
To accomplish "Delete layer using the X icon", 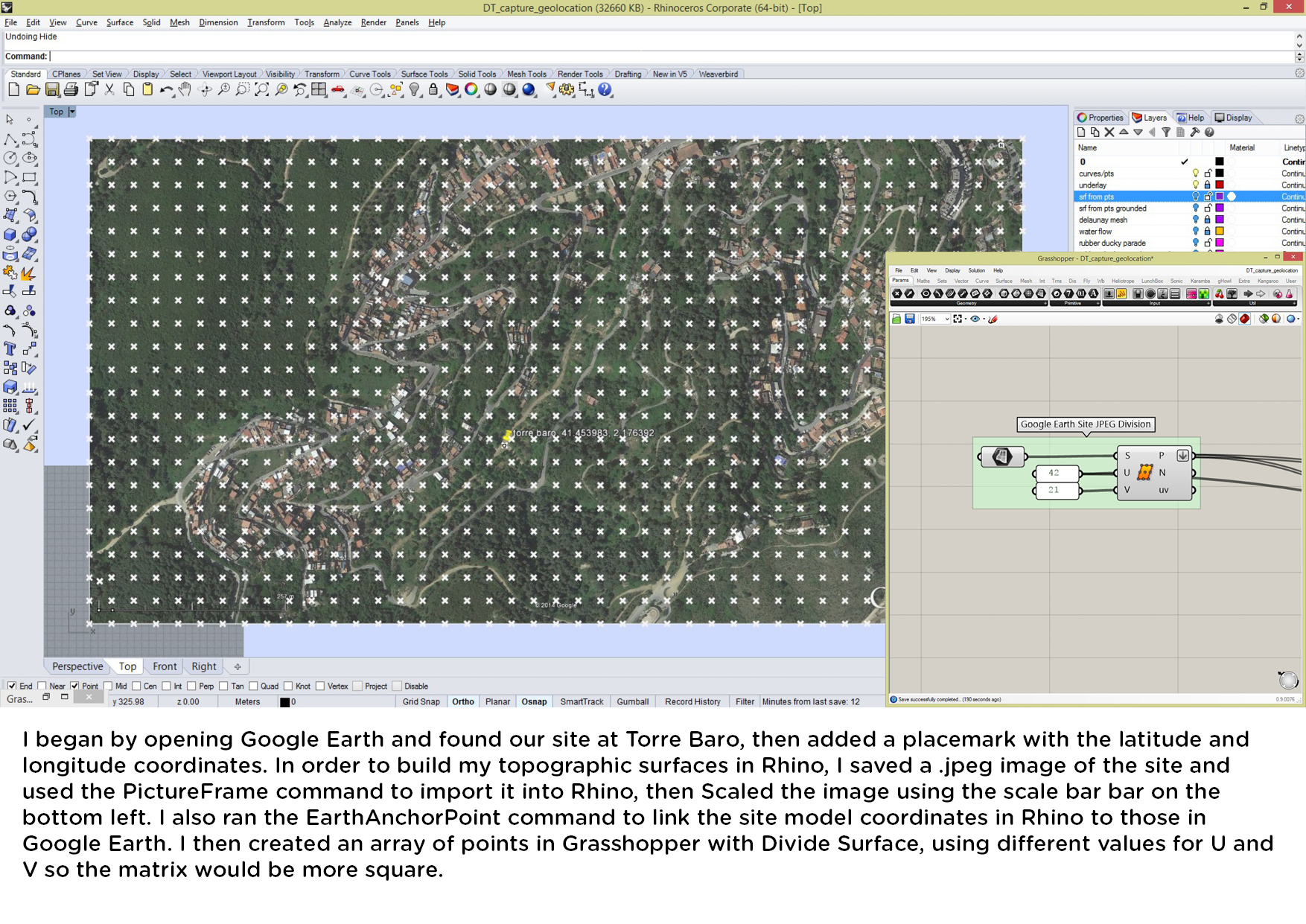I will click(x=1109, y=133).
